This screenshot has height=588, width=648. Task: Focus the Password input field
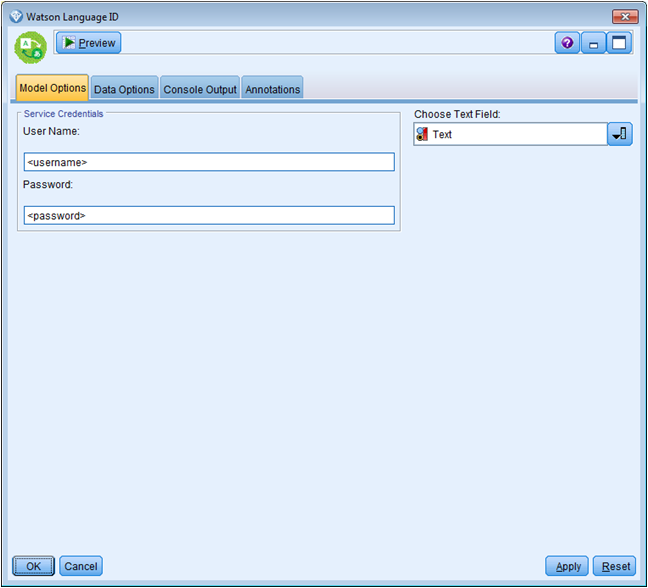(209, 215)
